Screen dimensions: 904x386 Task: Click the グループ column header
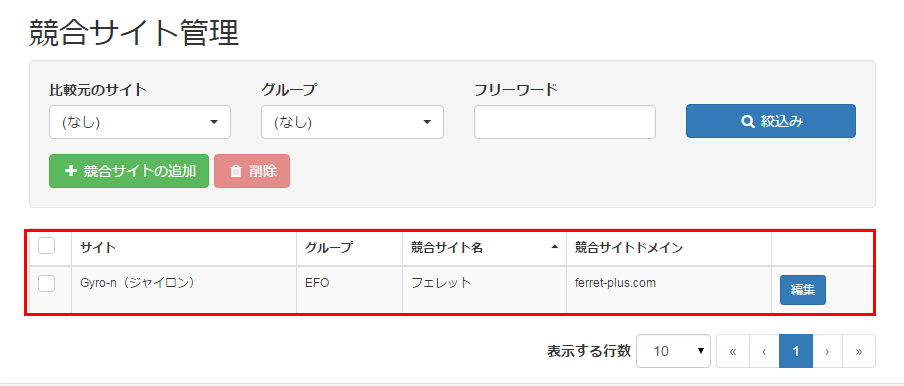(329, 248)
